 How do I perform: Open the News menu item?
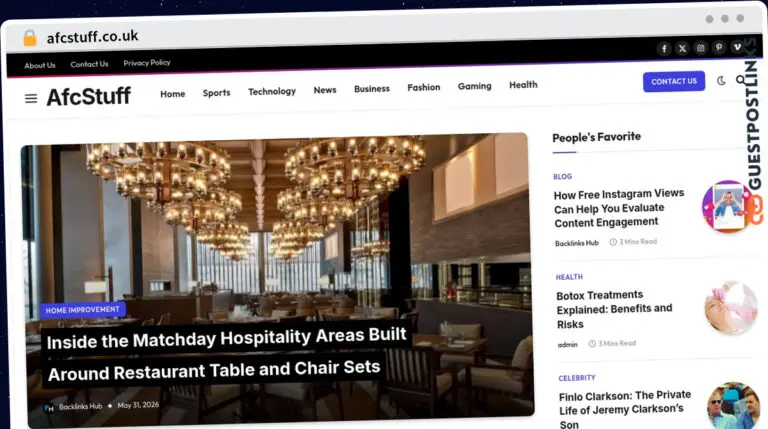325,90
